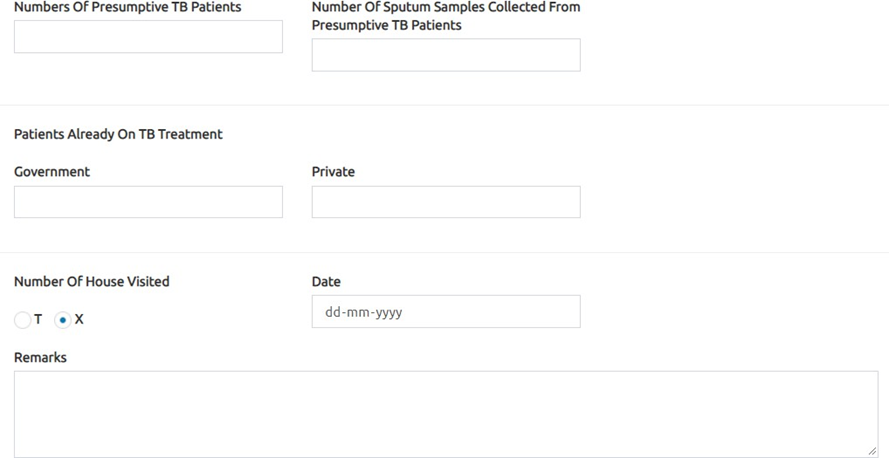Click the letter T label beside the radio

(x=38, y=319)
